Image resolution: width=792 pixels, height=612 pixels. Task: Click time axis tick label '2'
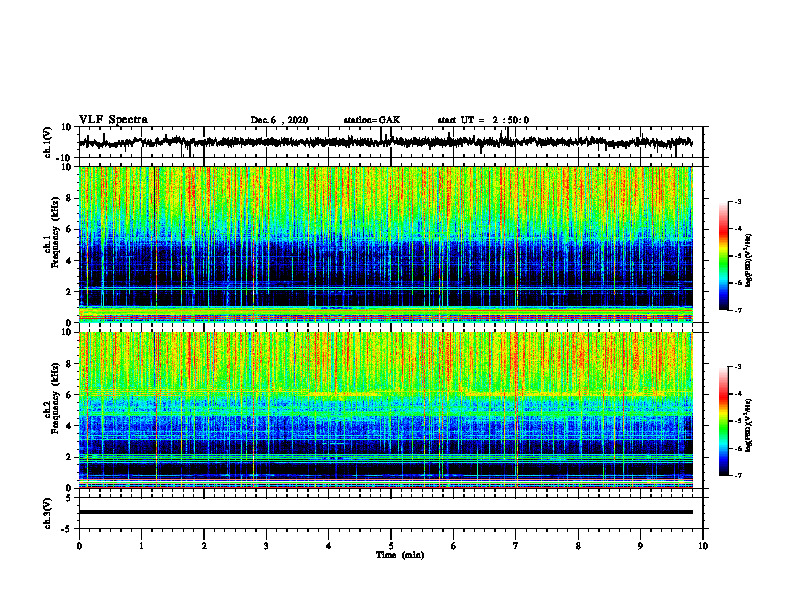[x=204, y=546]
